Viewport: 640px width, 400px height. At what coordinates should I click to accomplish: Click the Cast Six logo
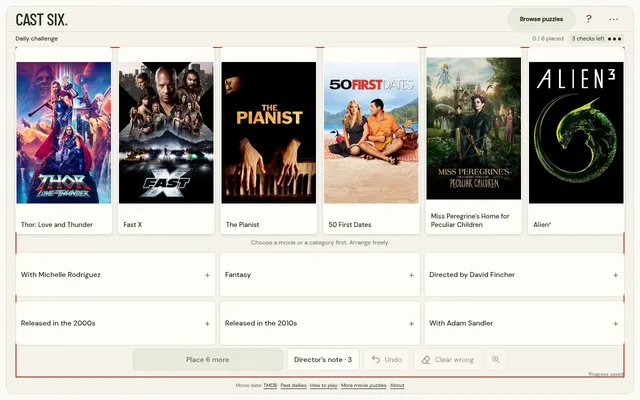click(42, 20)
